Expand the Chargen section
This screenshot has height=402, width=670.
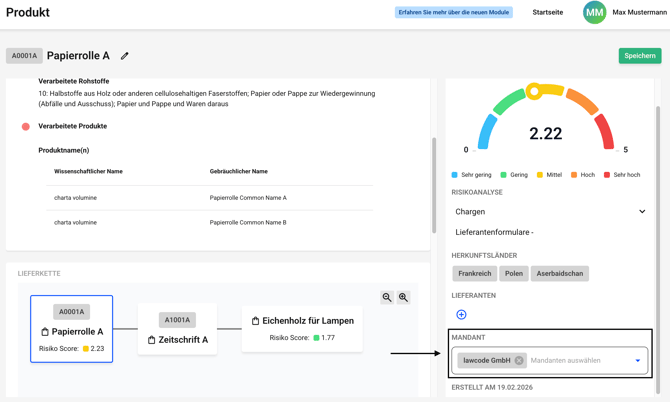642,212
